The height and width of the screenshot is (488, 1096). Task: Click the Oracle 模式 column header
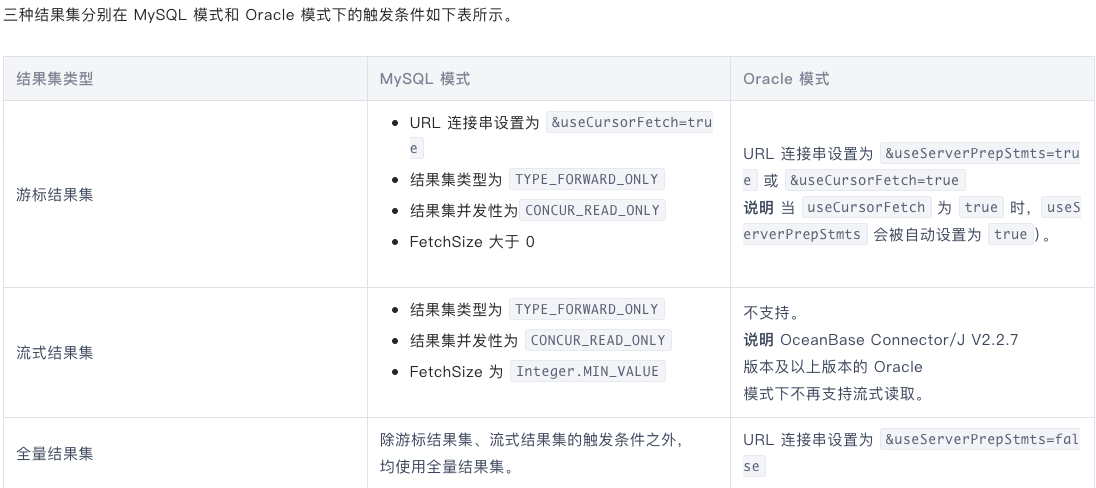pyautogui.click(x=786, y=79)
